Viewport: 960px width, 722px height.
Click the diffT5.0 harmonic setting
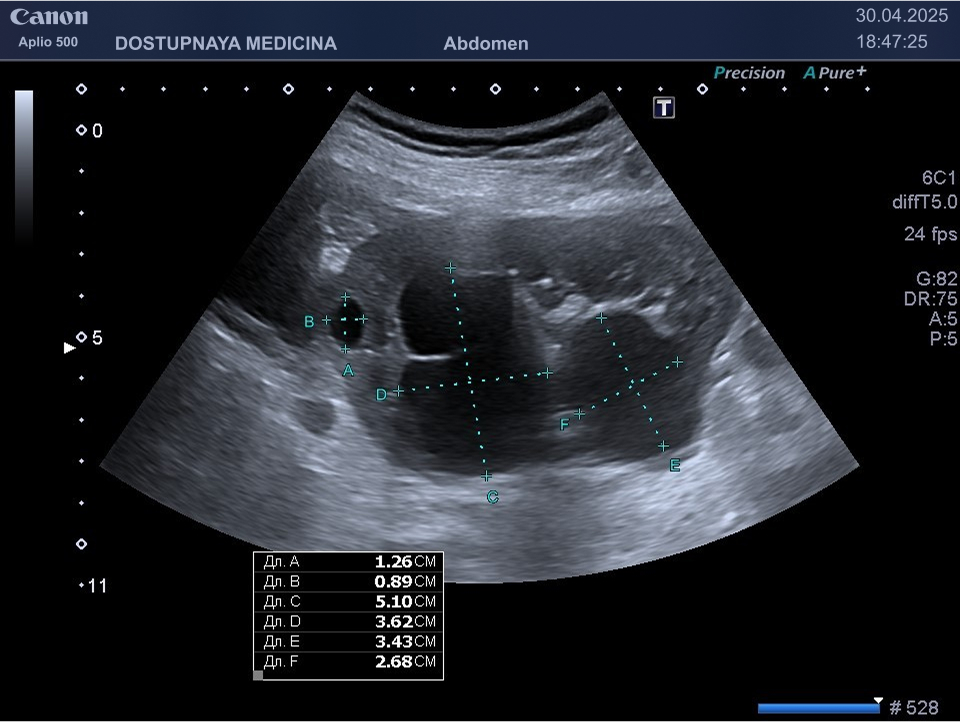pos(924,202)
